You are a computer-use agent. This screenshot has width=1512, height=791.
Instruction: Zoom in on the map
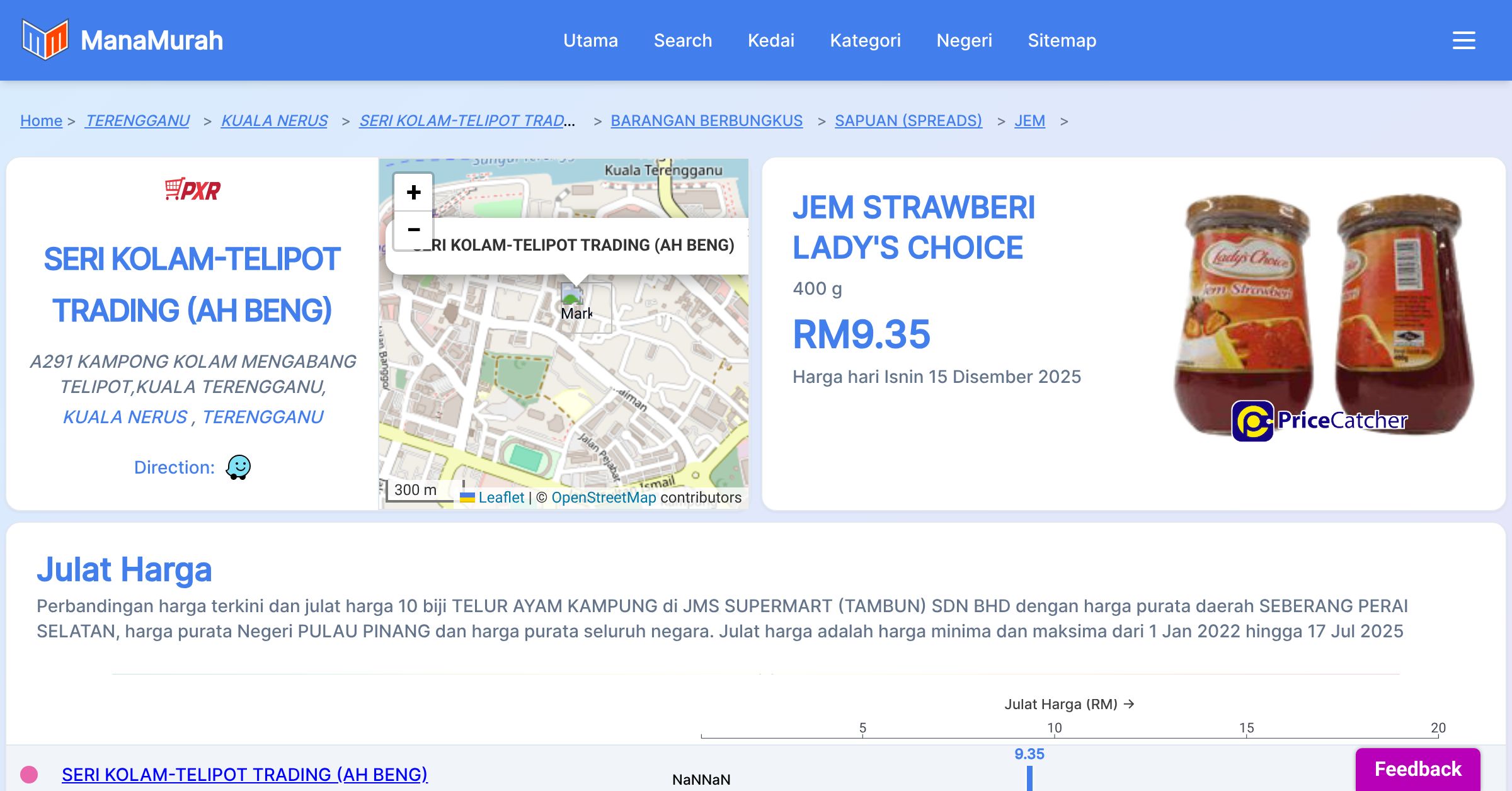pyautogui.click(x=413, y=193)
